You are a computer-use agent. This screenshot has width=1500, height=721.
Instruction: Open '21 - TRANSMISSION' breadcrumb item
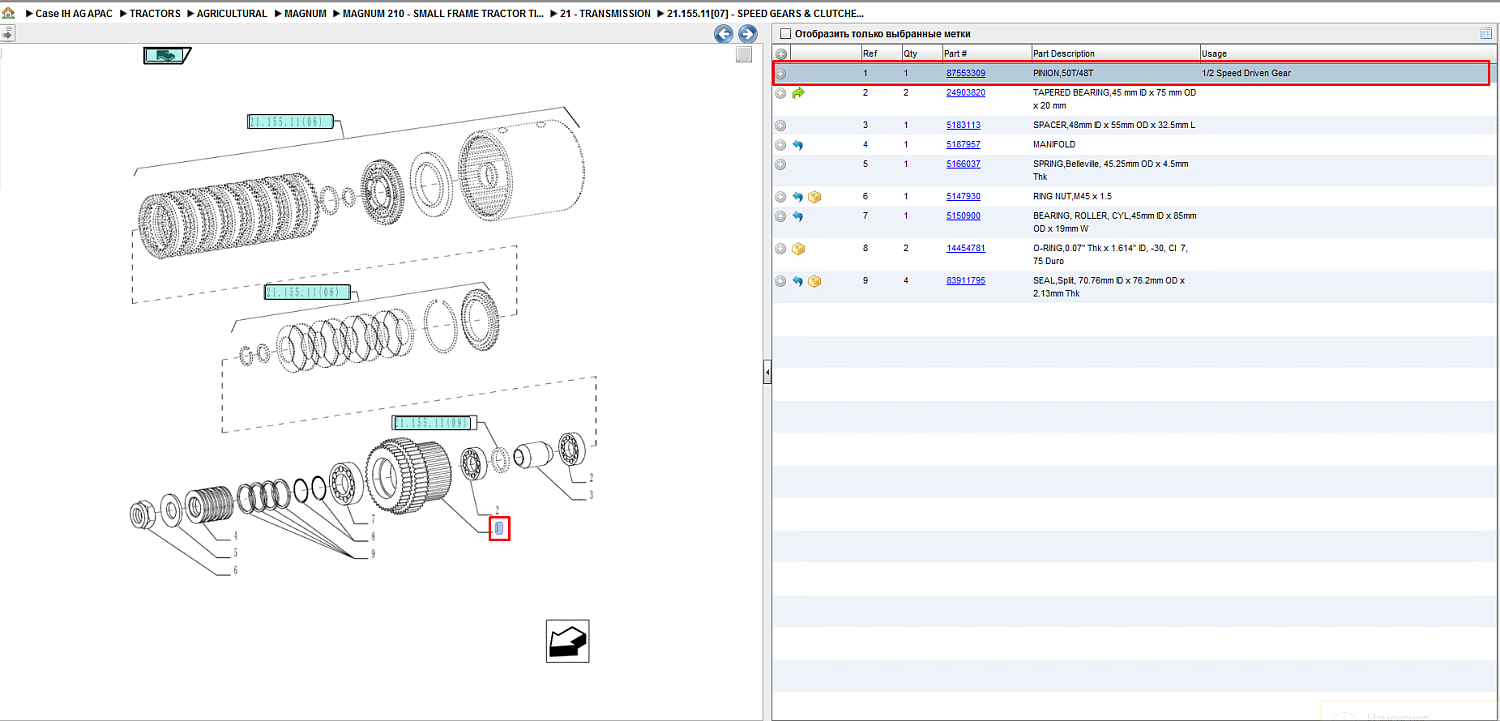tap(605, 14)
